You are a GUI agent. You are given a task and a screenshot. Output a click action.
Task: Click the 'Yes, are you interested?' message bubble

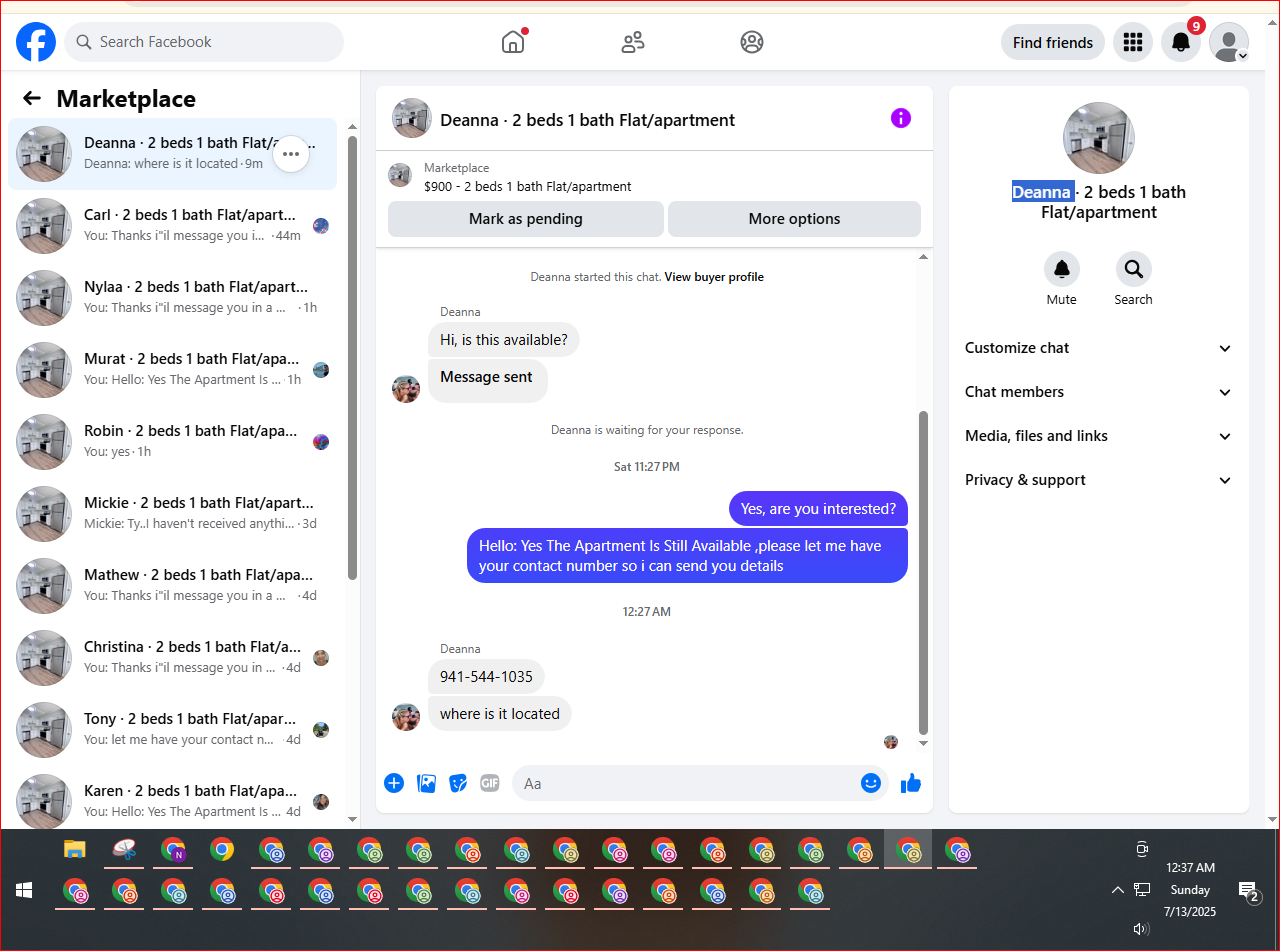pos(818,509)
